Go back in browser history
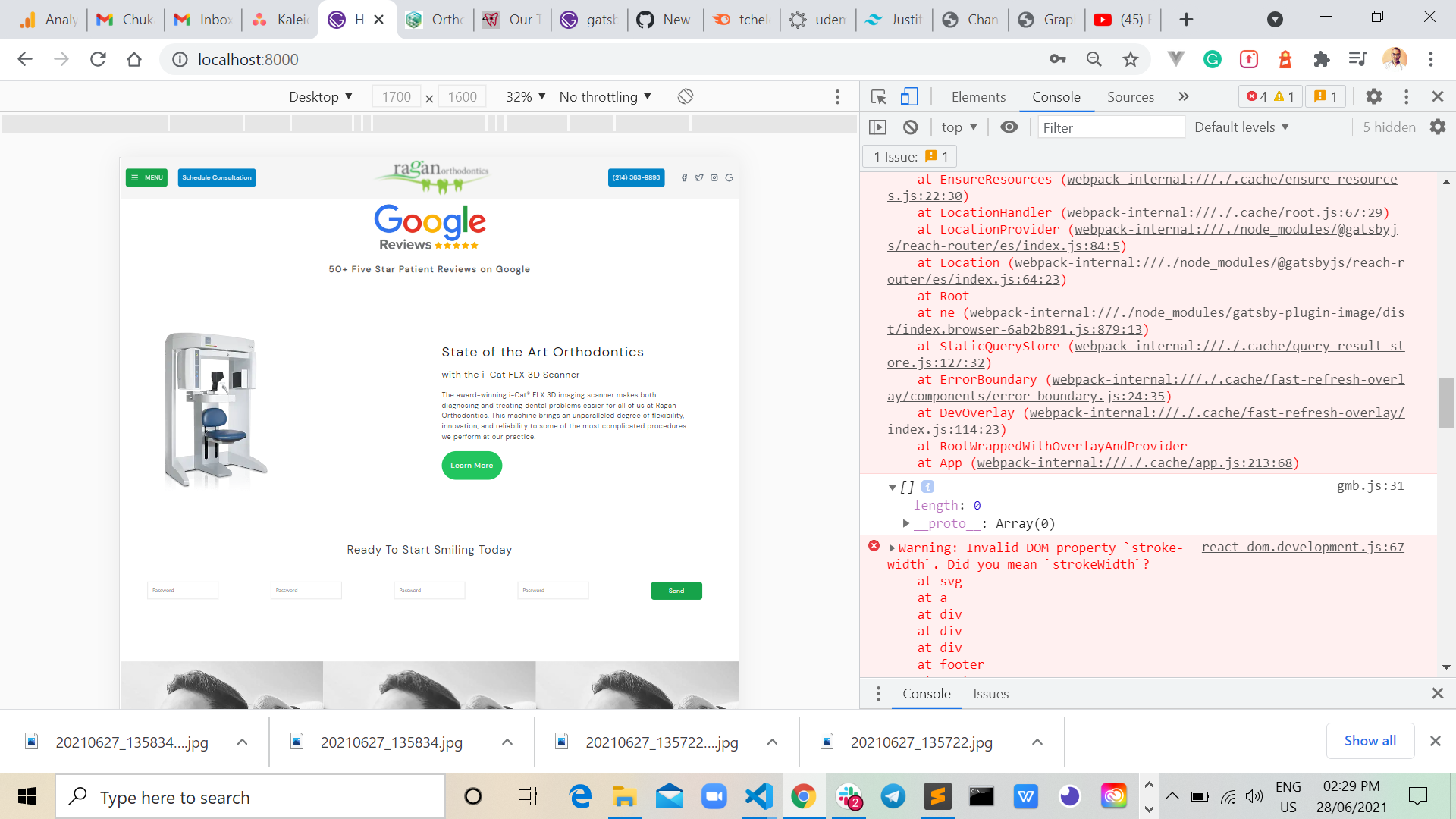1456x819 pixels. click(x=25, y=59)
